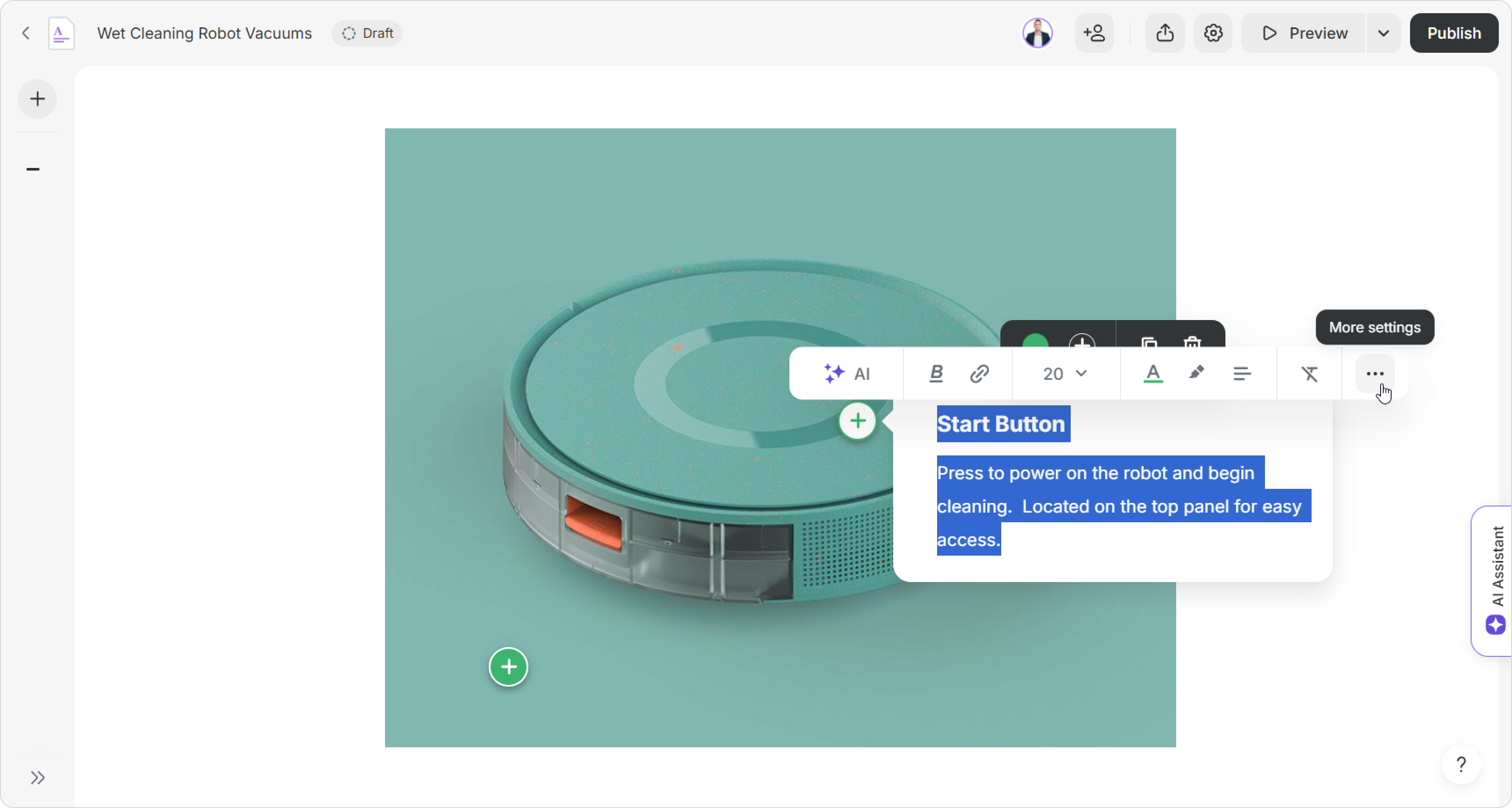Viewport: 1512px width, 808px height.
Task: Click the green hotspot on lower image
Action: click(x=508, y=666)
